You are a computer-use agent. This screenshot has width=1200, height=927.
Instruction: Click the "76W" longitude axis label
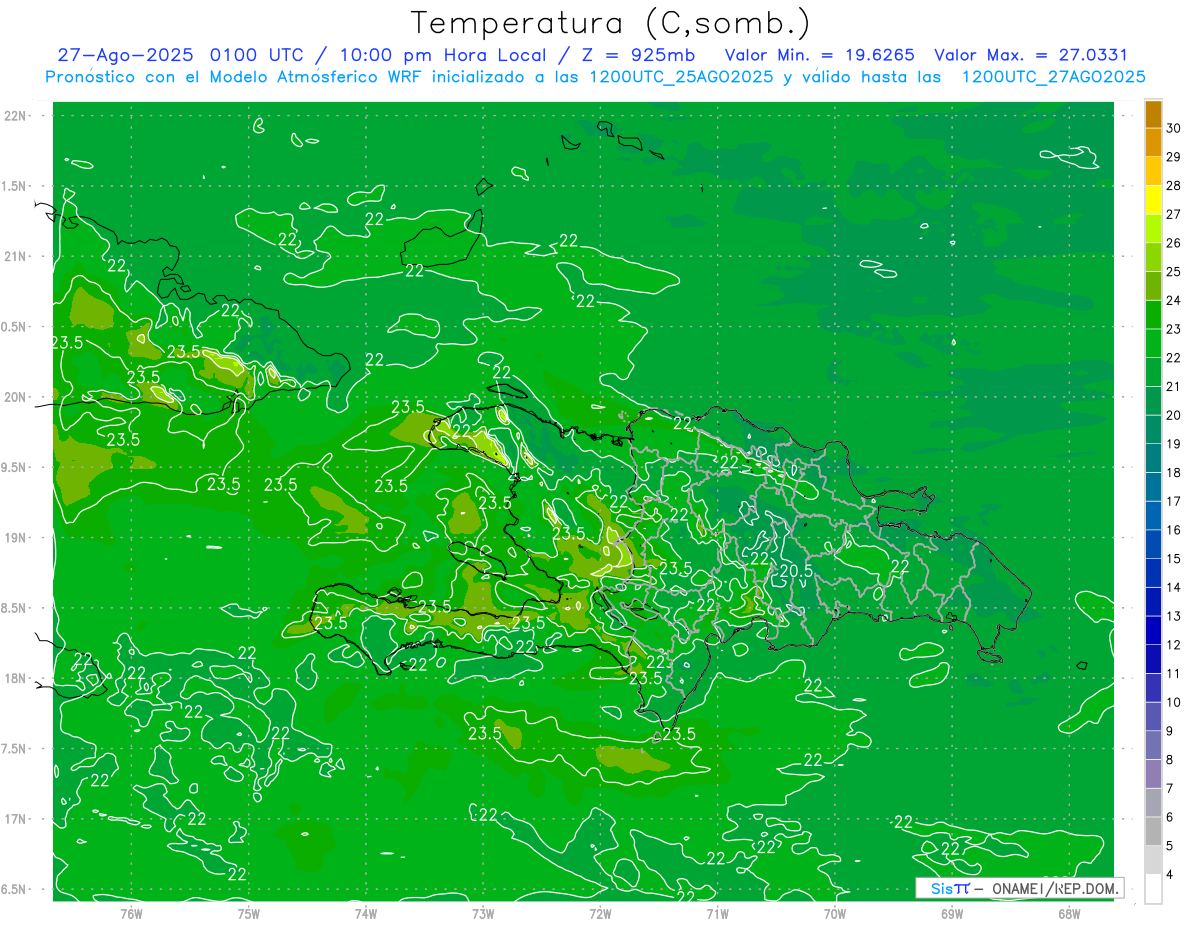click(x=131, y=914)
